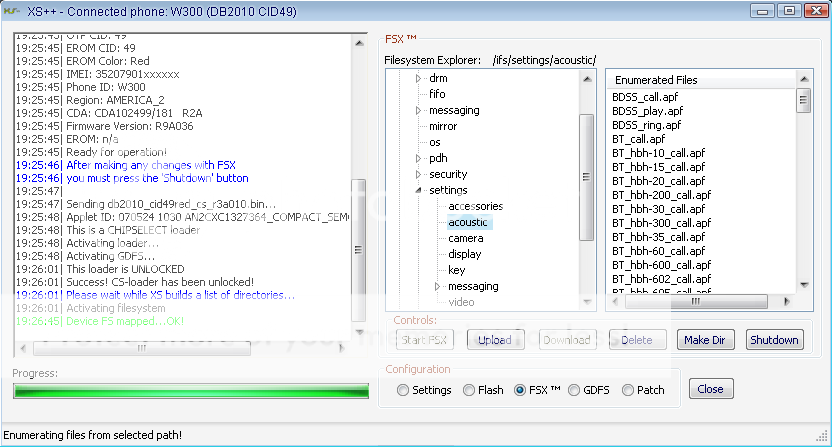
Task: Select file BT_hbh-20_call.apf
Action: [x=658, y=181]
